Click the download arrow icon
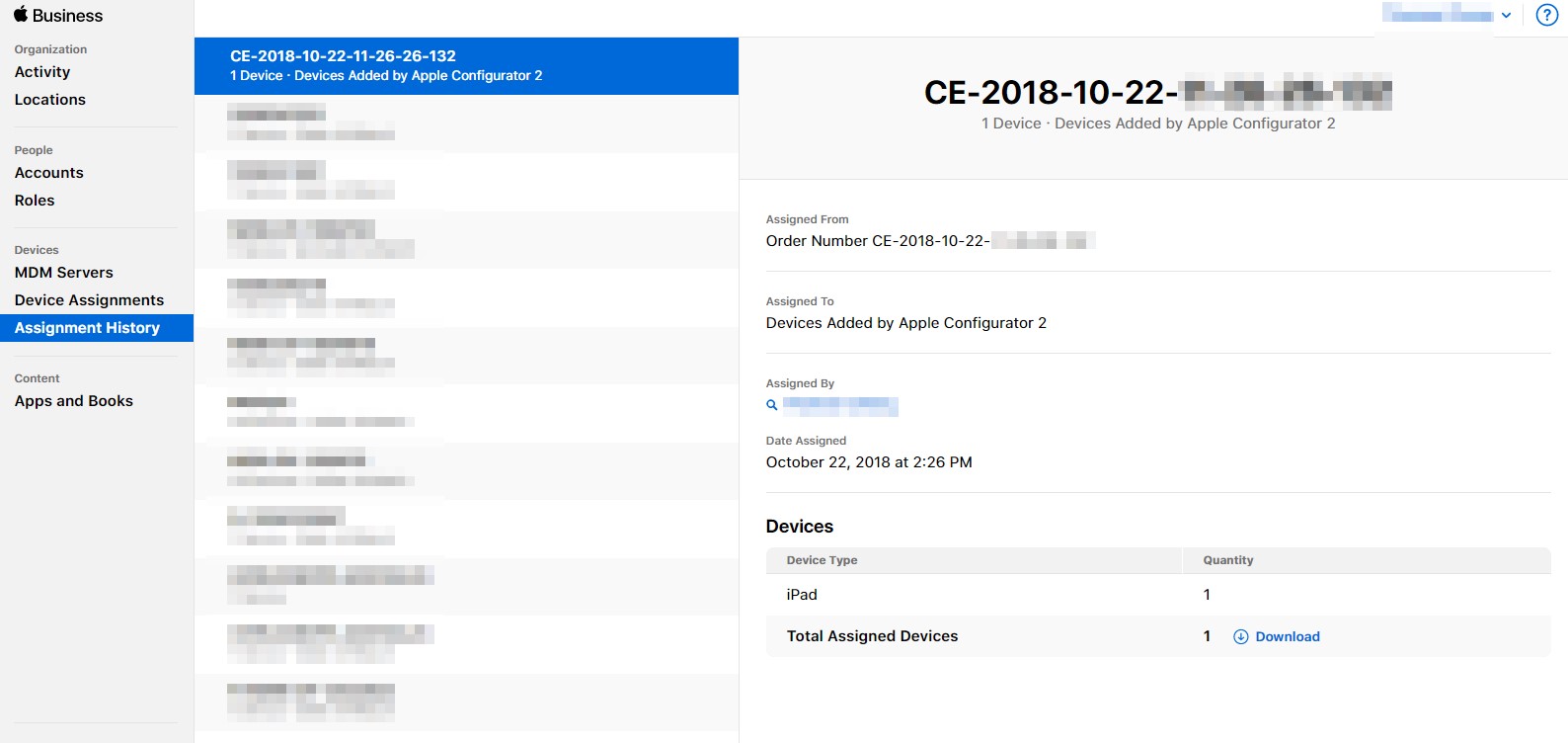The image size is (1568, 743). (1241, 637)
